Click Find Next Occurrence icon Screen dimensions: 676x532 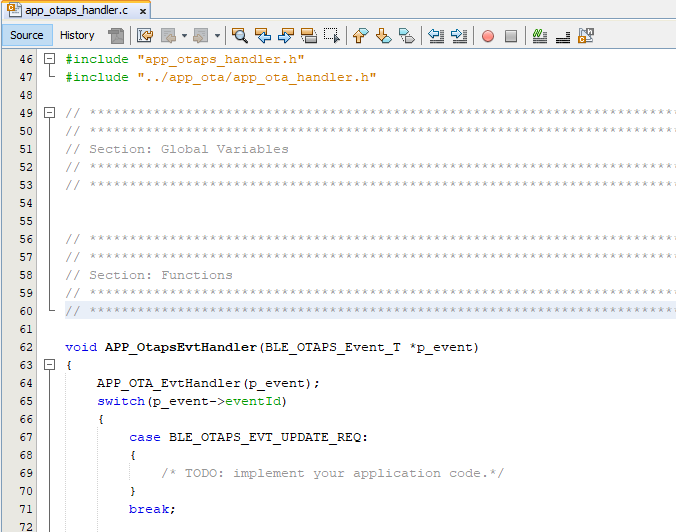(x=285, y=35)
